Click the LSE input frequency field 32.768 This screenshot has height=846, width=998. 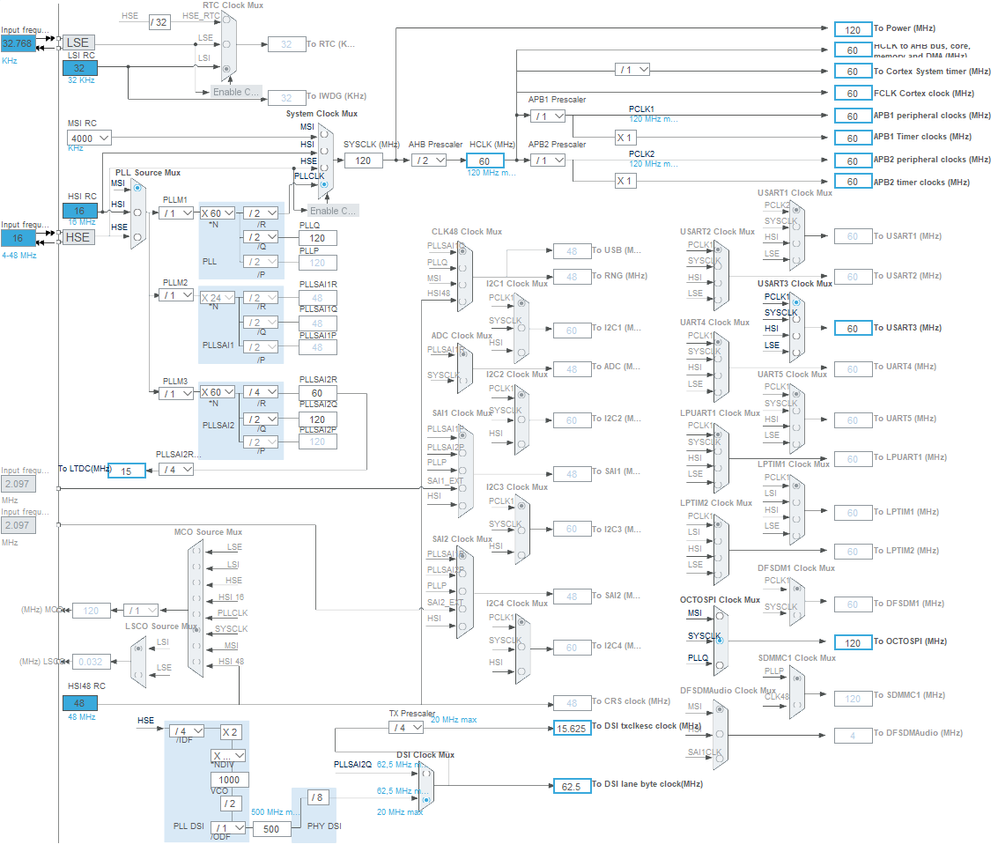point(17,43)
